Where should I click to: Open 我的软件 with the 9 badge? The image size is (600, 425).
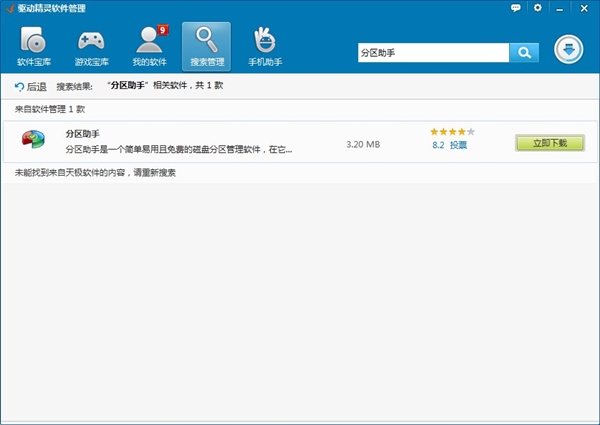tap(149, 46)
